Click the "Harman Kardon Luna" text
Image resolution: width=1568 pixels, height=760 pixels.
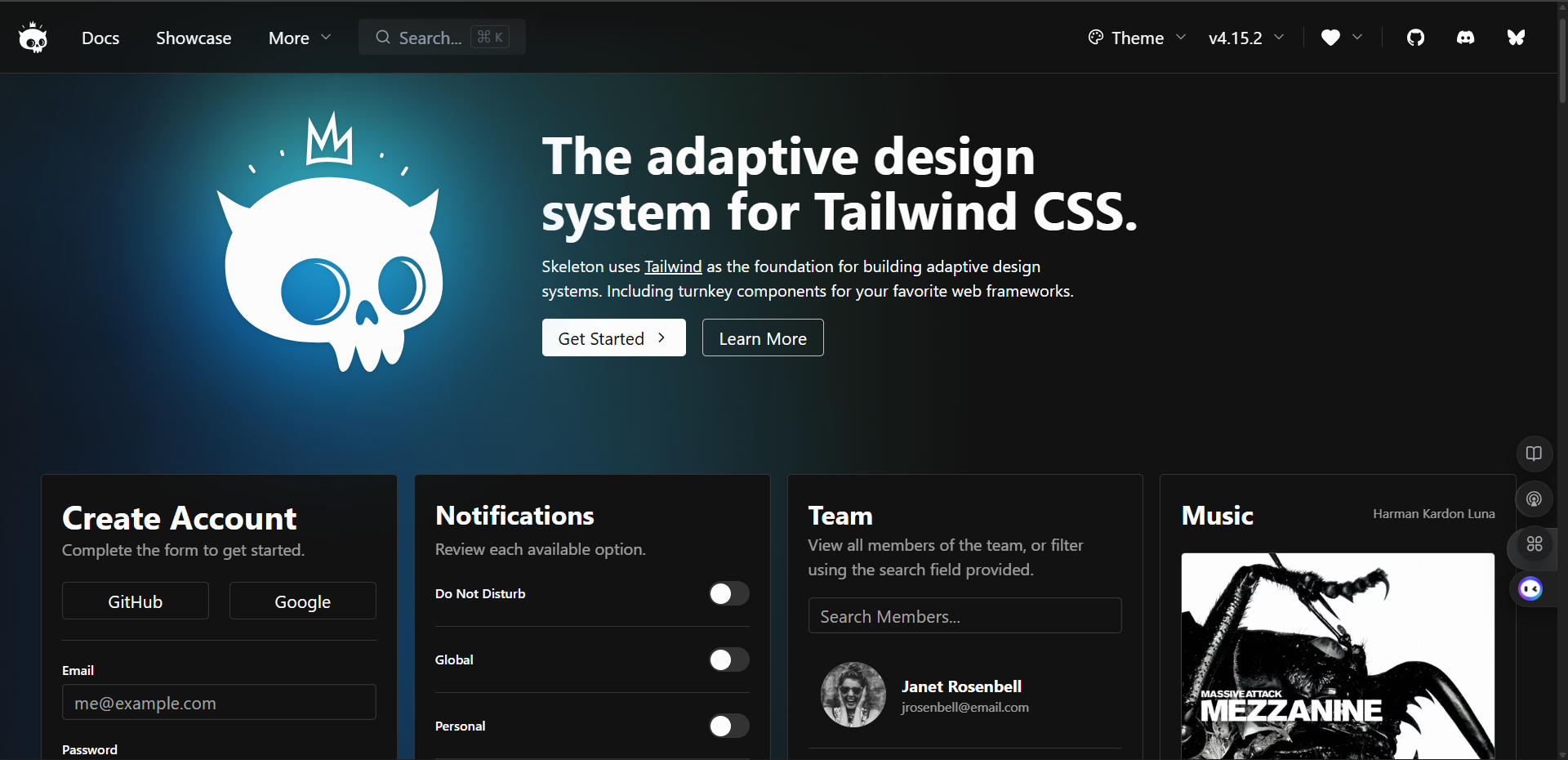tap(1433, 514)
